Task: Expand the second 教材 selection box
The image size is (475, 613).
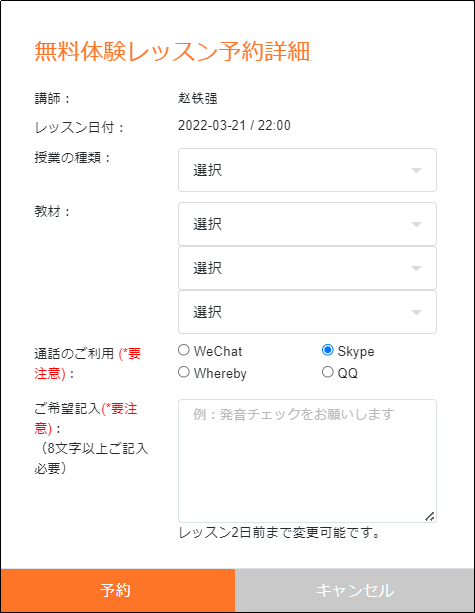Action: [x=307, y=268]
